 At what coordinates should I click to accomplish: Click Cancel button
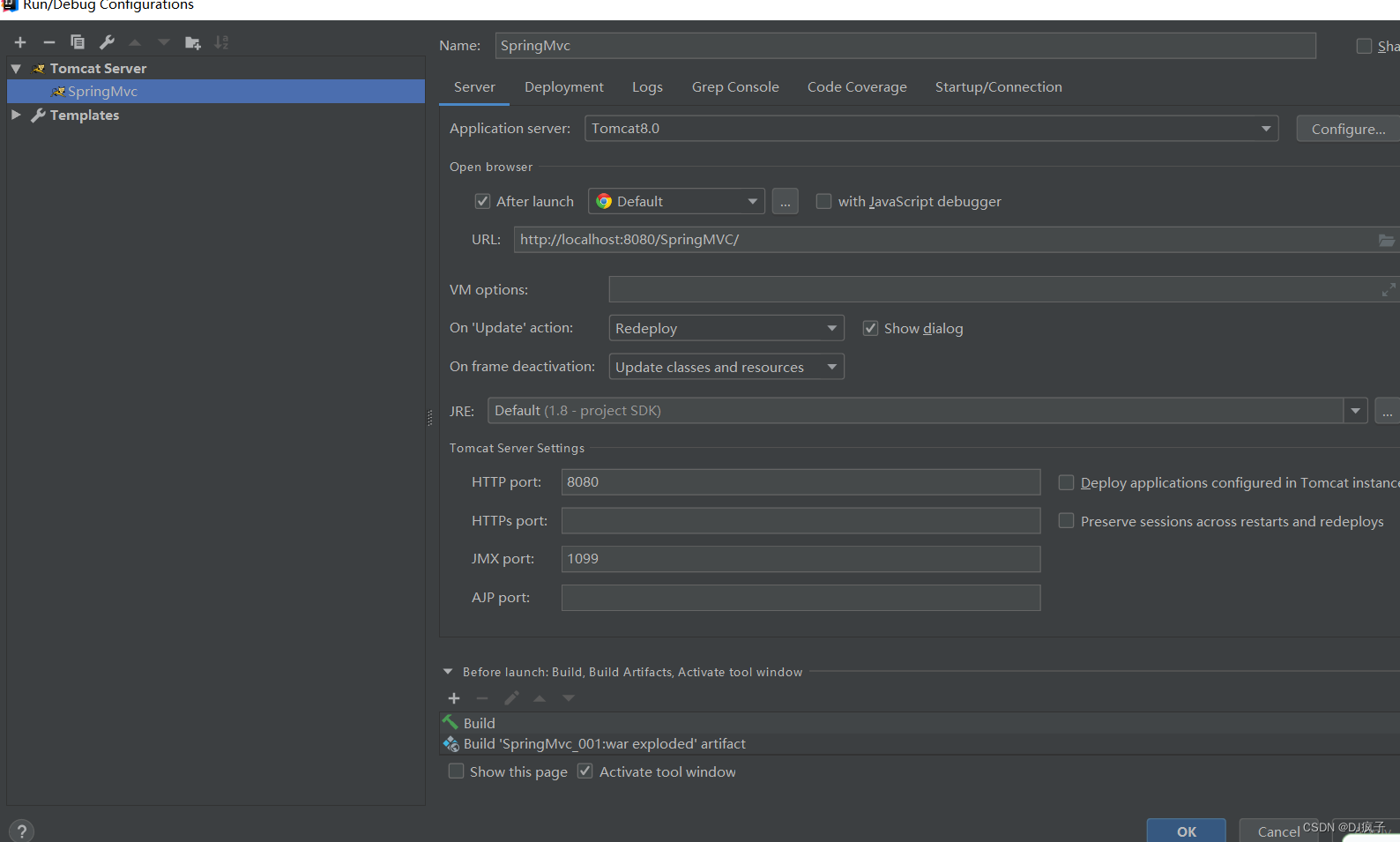point(1278,831)
